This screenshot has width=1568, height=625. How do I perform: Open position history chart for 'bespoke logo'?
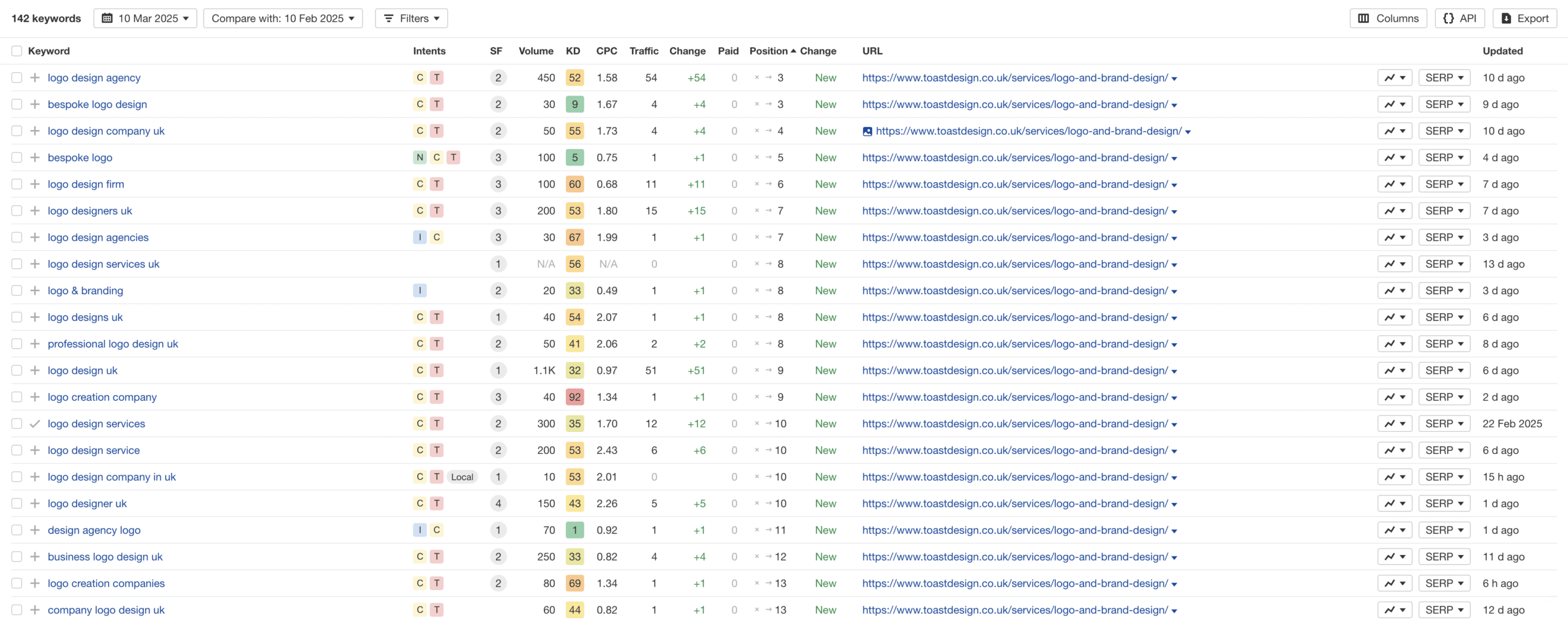tap(1395, 157)
